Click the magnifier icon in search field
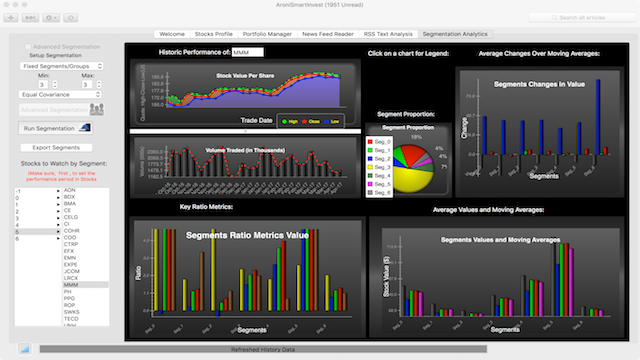Screen dimensions: 640x360 554,18
